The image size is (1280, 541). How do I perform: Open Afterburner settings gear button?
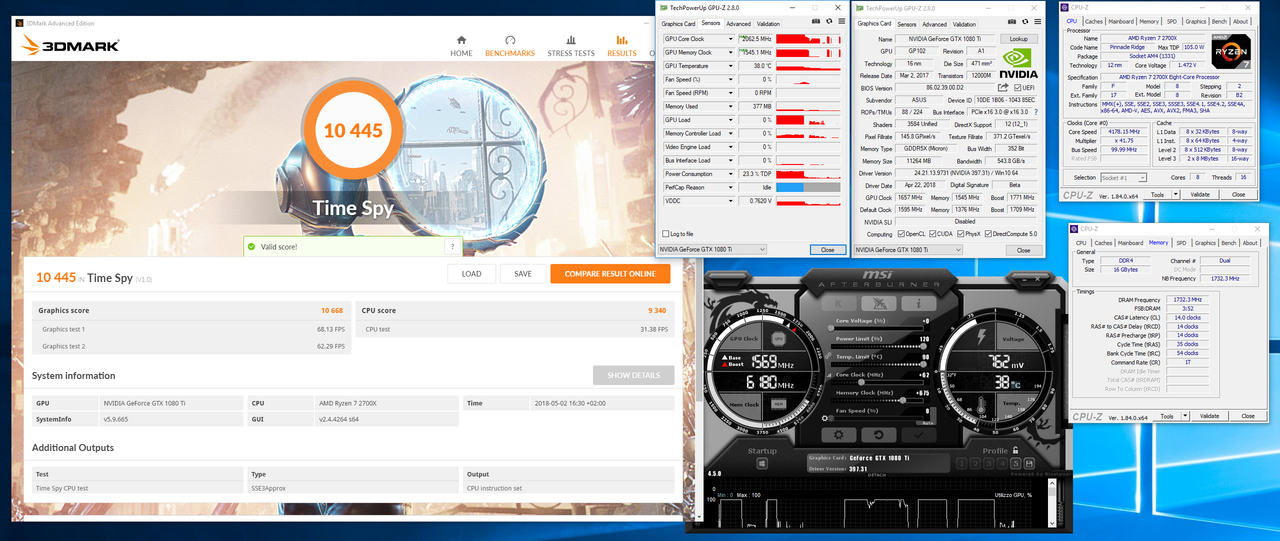839,435
